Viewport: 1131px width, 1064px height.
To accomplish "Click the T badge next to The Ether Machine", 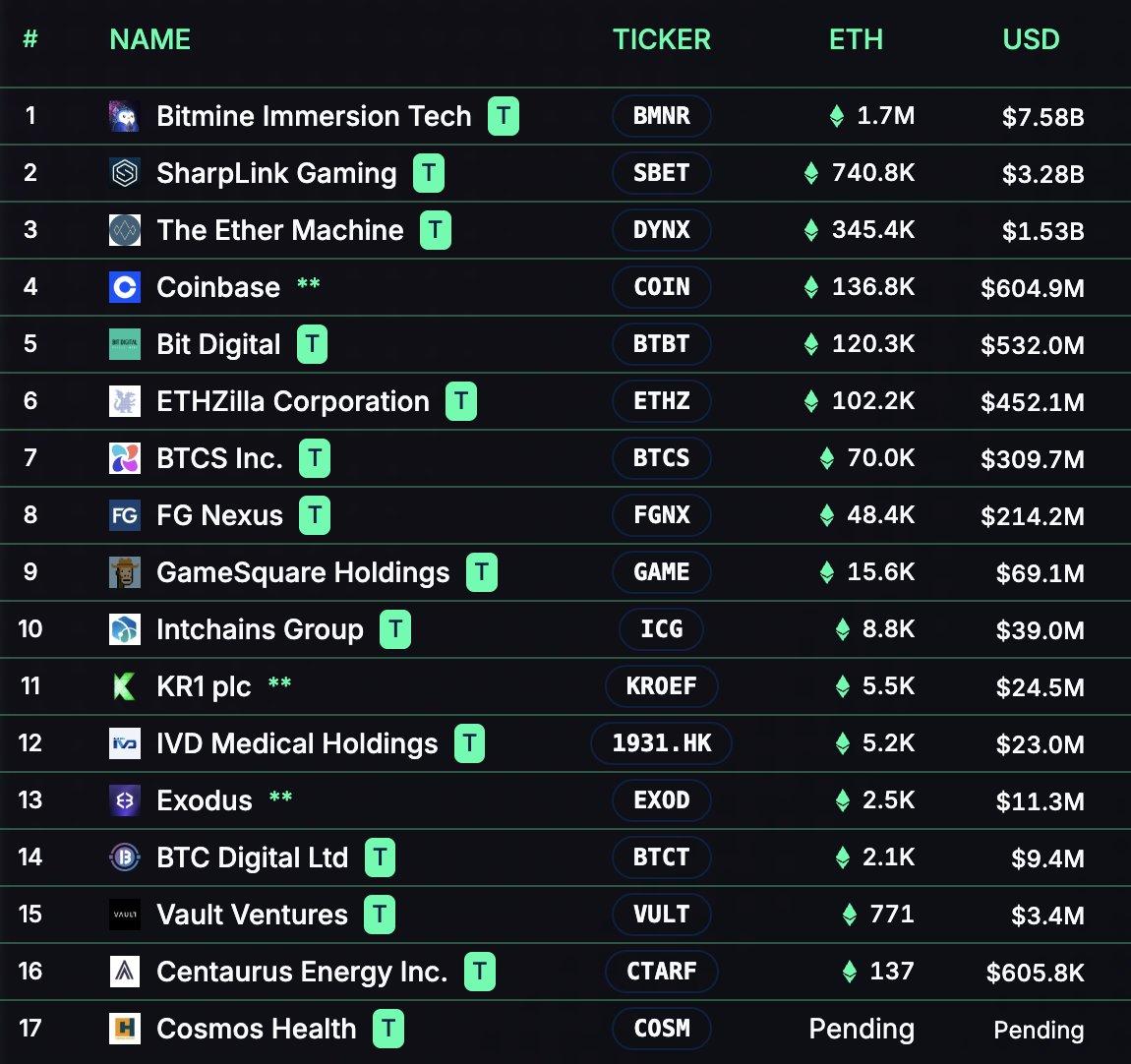I will 436,230.
